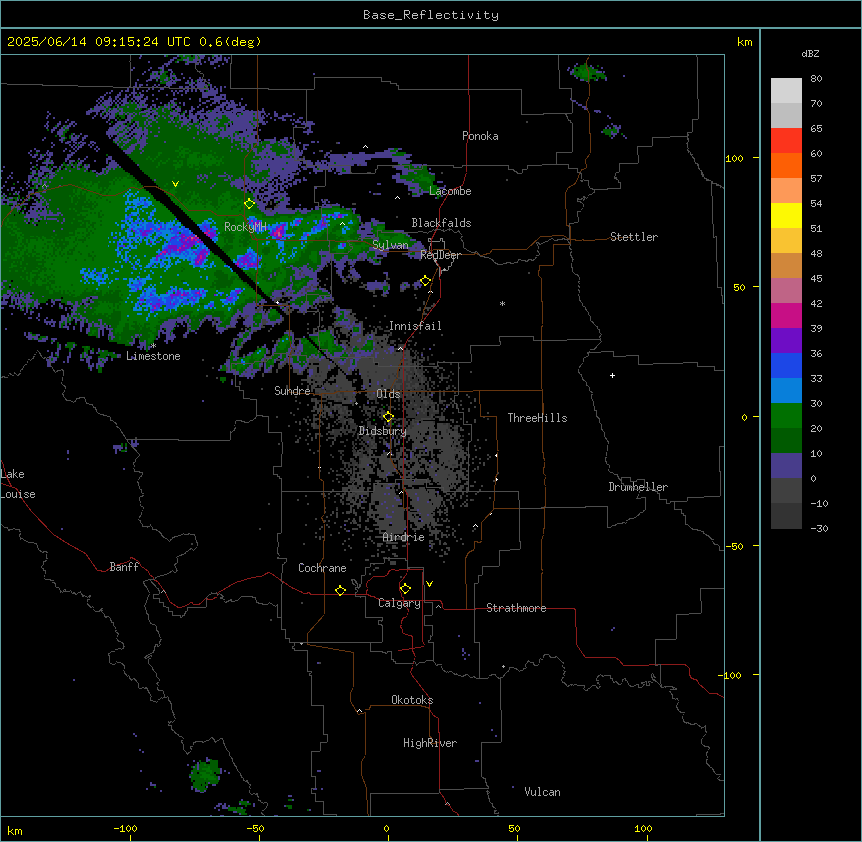Click the Sylvan label
Screen dimensions: 862x842
tap(390, 245)
